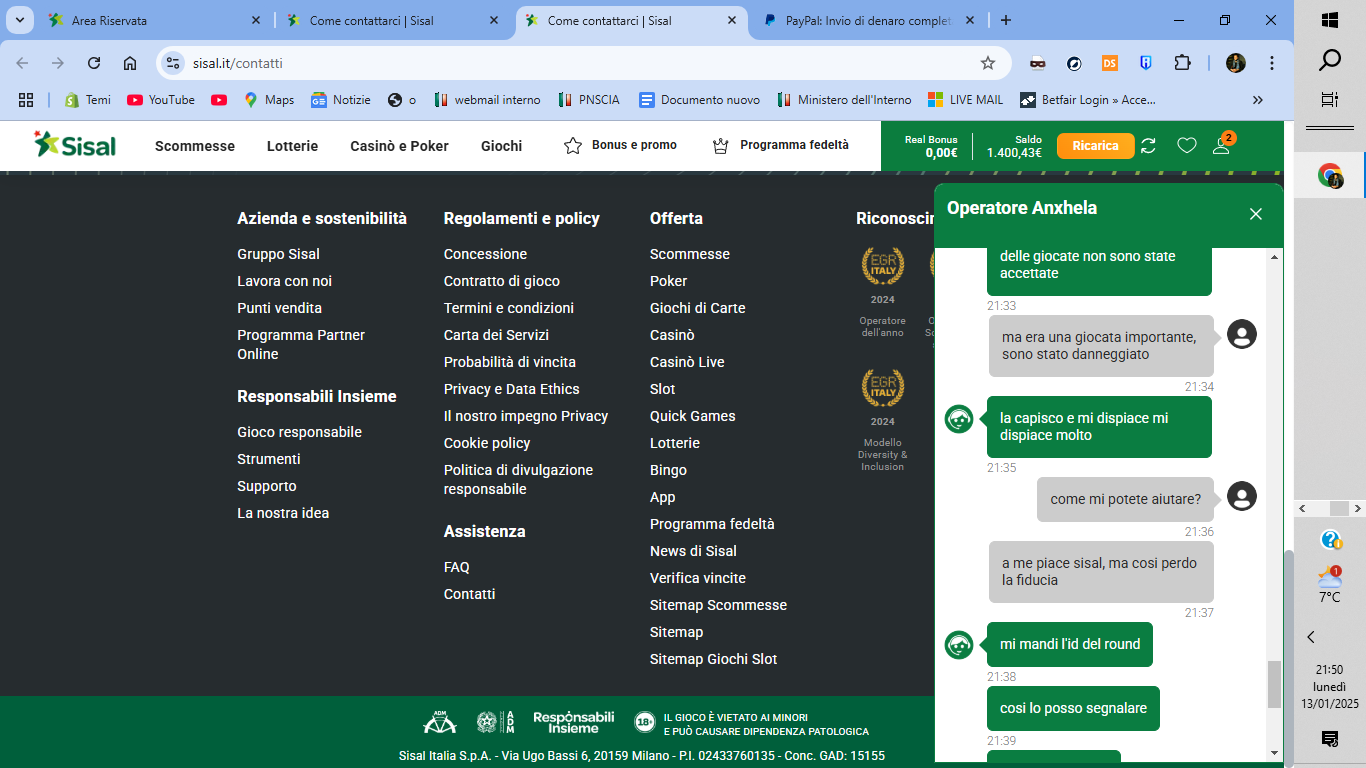Click the ADM logo in footer
Image resolution: width=1366 pixels, height=768 pixels.
tap(439, 722)
